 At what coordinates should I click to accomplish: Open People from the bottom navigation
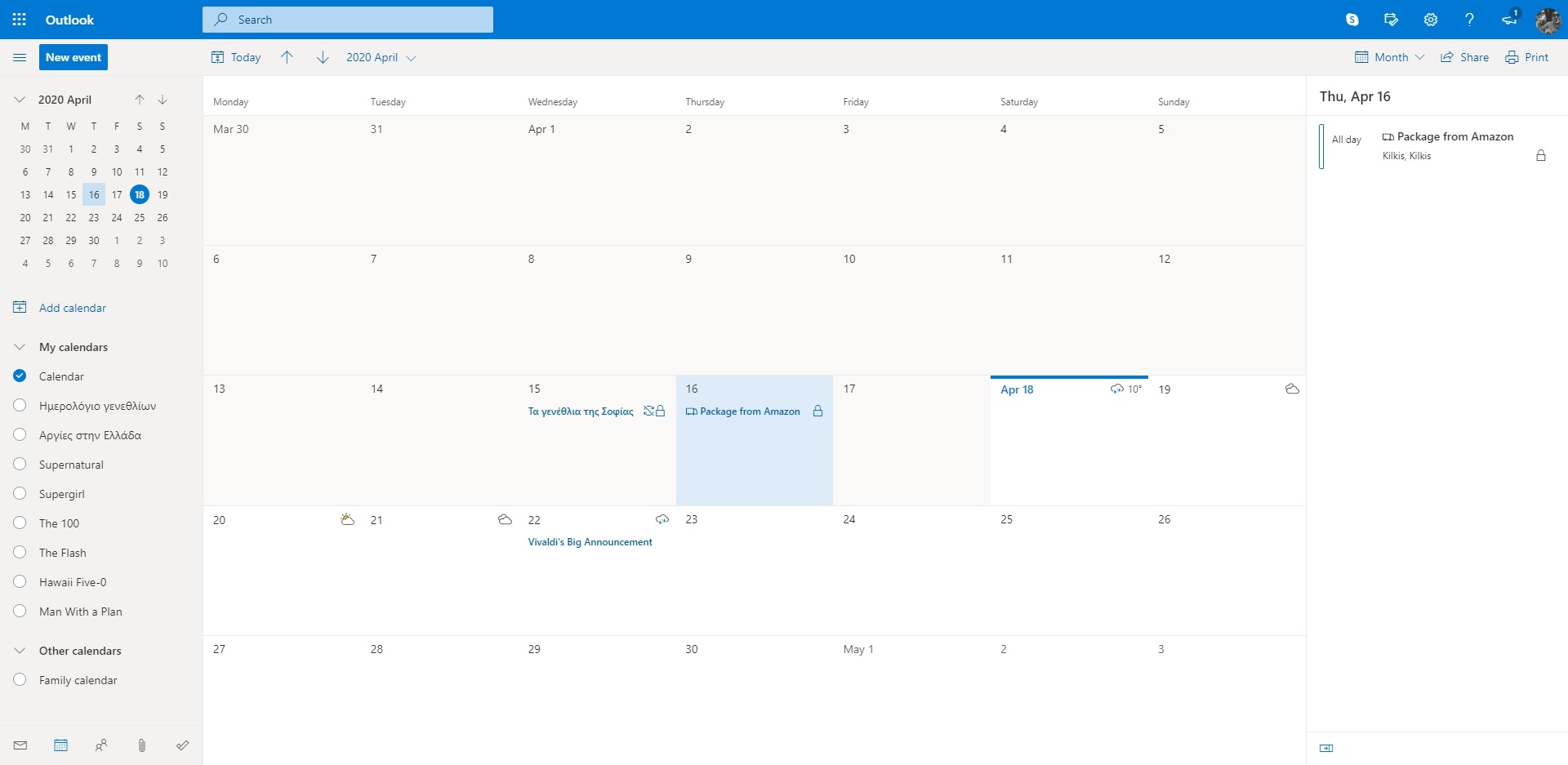[101, 745]
